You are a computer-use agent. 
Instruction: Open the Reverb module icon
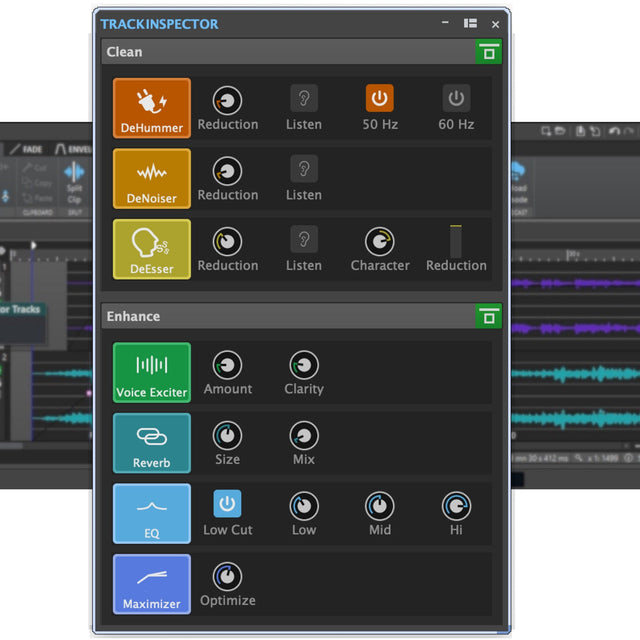(151, 443)
